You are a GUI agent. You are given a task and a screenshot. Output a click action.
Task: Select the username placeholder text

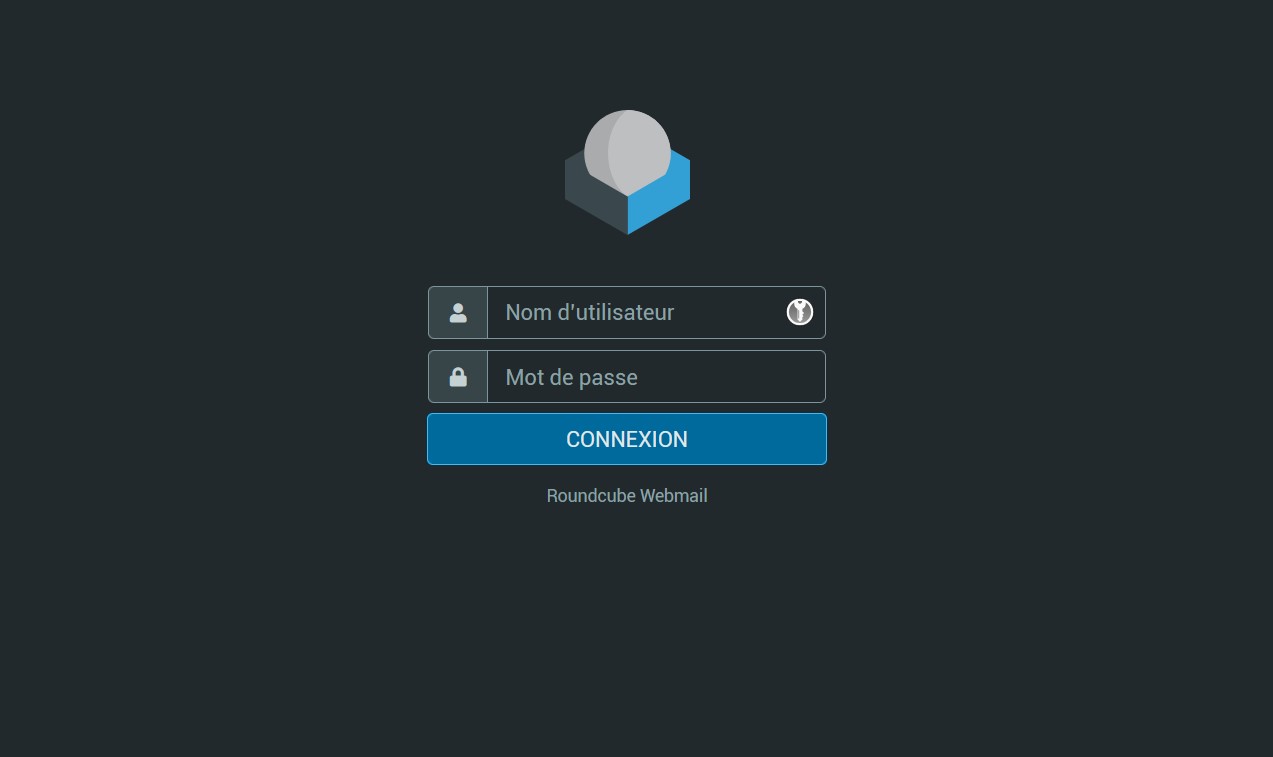tap(590, 313)
